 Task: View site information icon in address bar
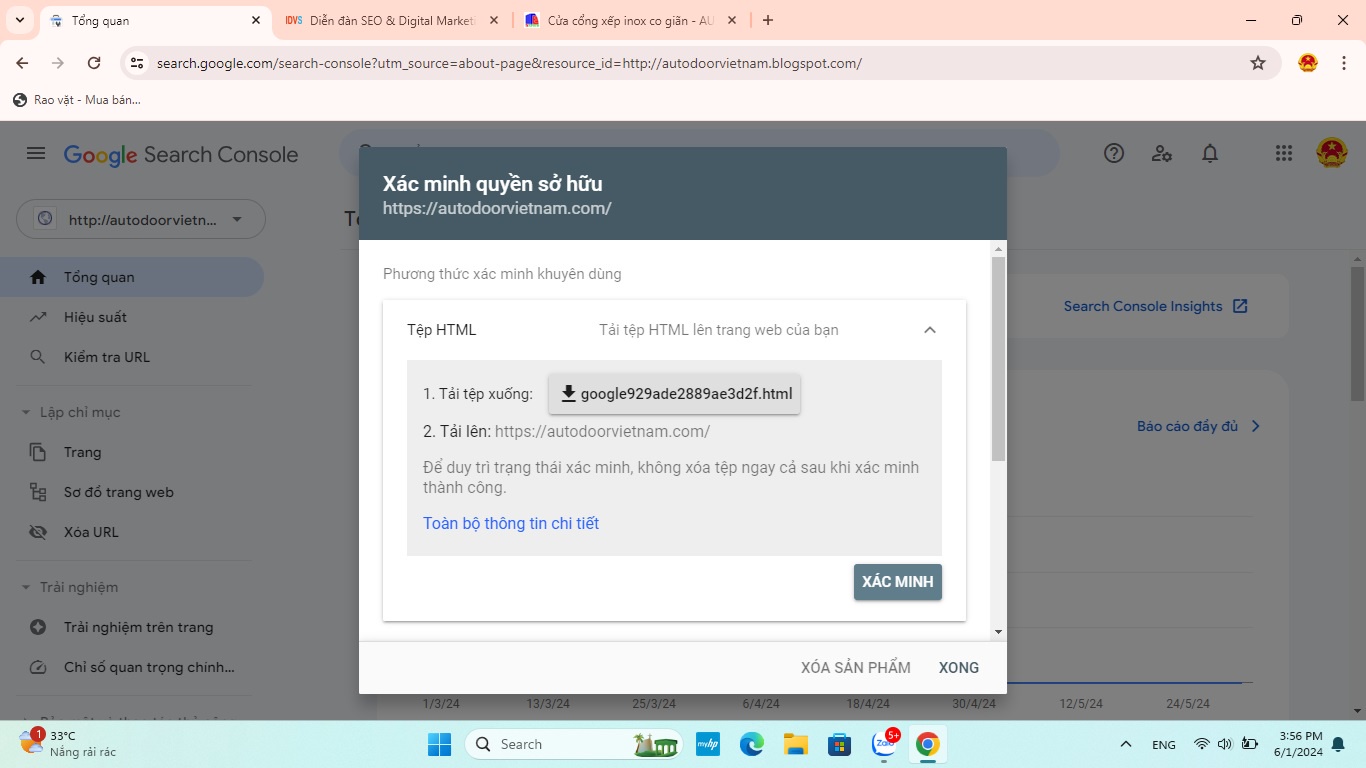138,63
